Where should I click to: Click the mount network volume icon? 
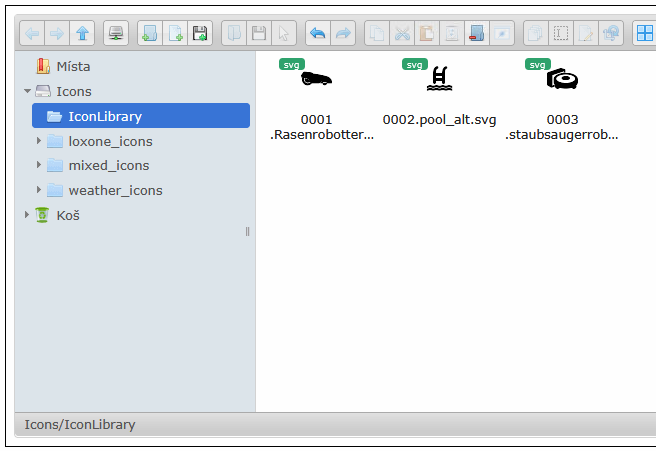pyautogui.click(x=116, y=33)
